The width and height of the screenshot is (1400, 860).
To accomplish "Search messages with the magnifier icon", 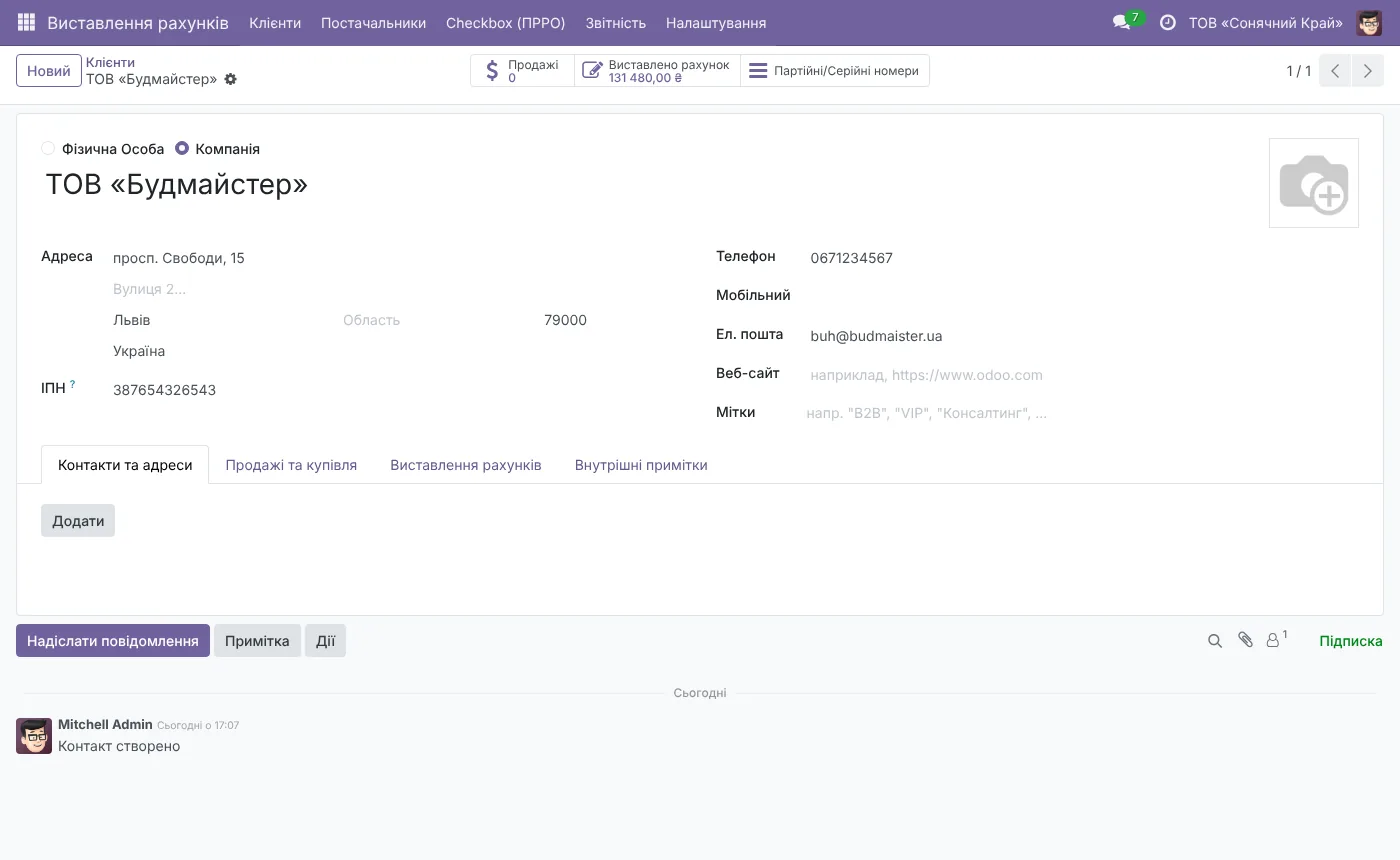I will click(x=1215, y=641).
